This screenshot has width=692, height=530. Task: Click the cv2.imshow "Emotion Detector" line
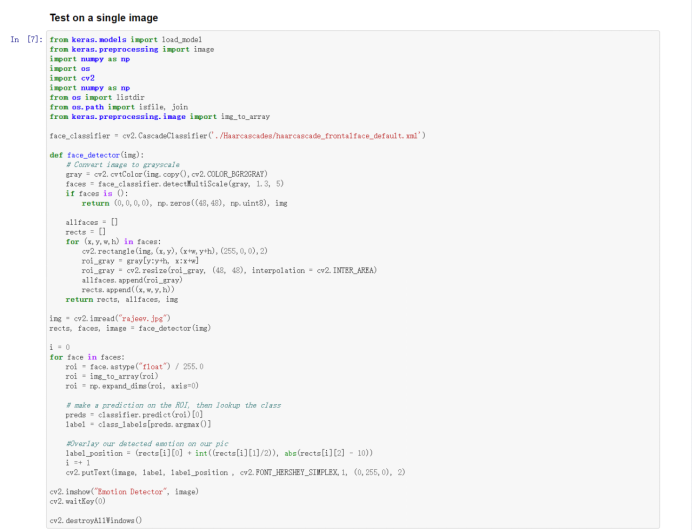[x=124, y=492]
